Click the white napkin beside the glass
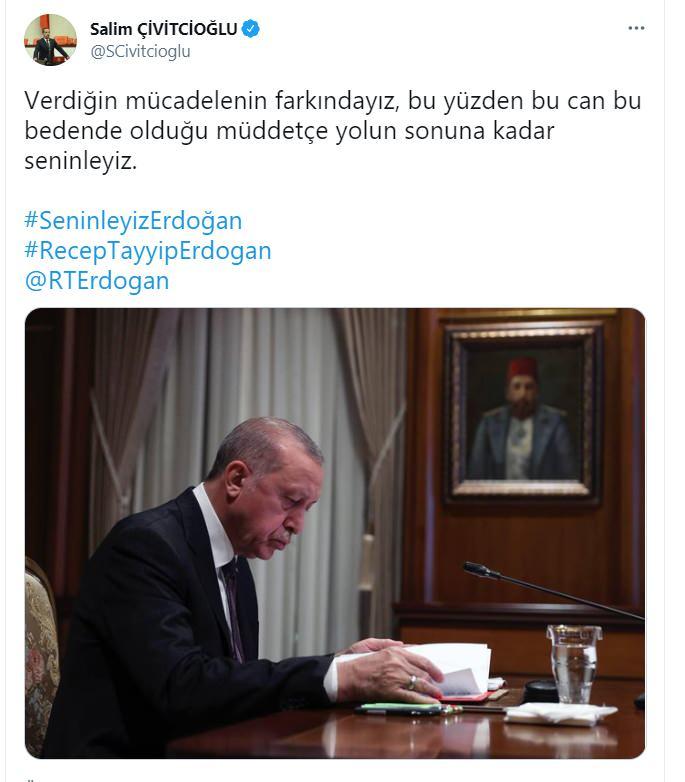Viewport: 685px width, 782px height. click(559, 713)
